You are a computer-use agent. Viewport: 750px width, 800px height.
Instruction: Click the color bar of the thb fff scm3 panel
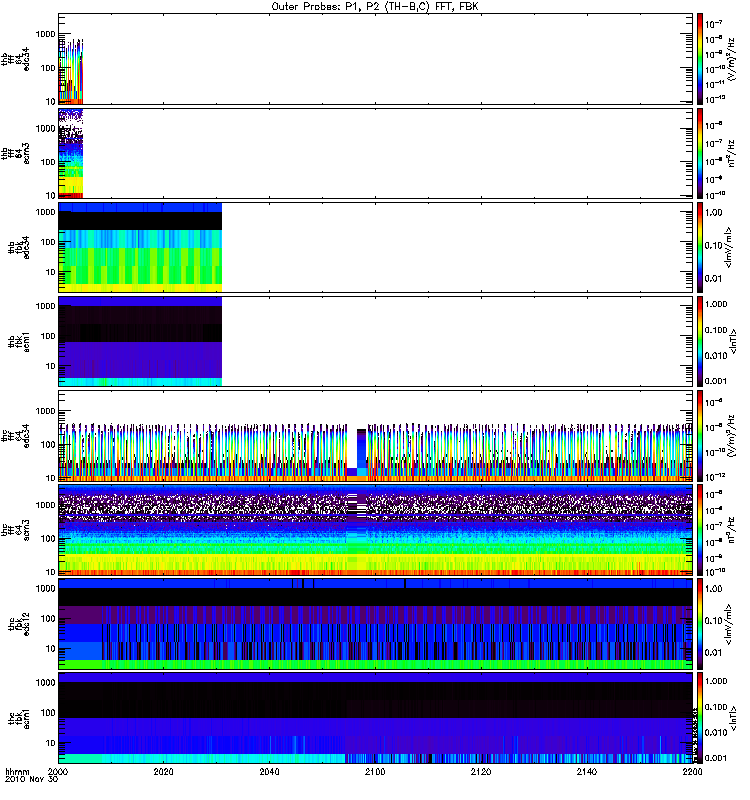[700, 153]
